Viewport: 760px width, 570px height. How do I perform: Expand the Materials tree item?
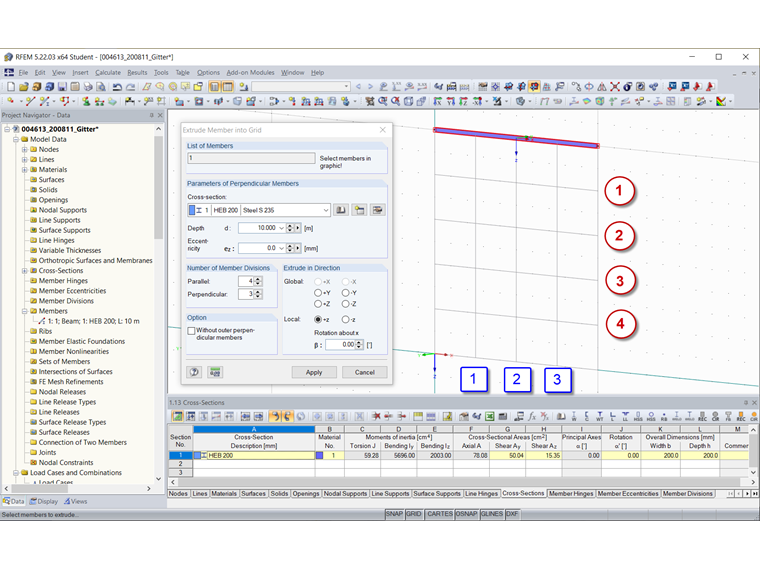(x=24, y=170)
